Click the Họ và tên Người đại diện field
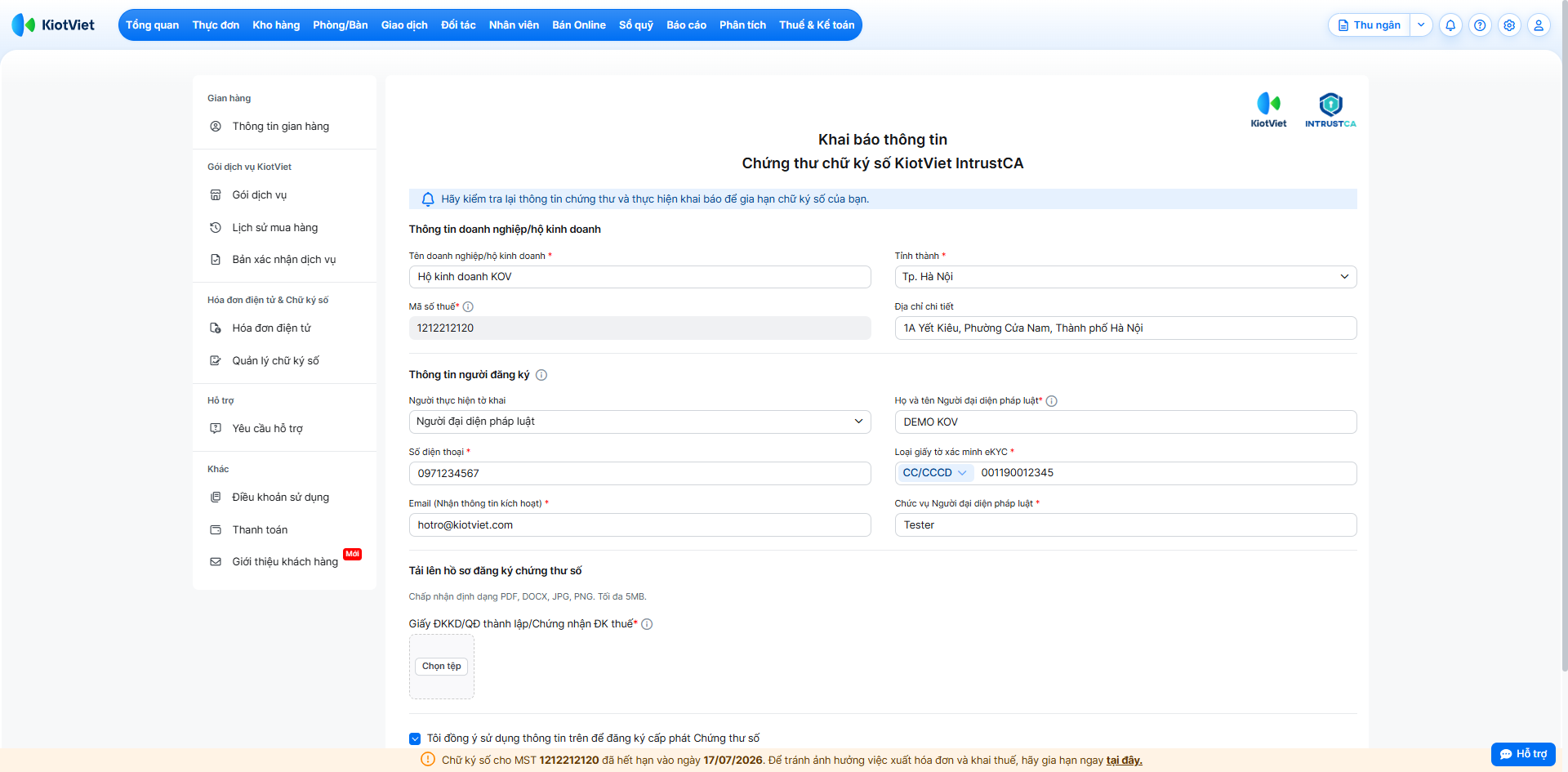Image resolution: width=1568 pixels, height=772 pixels. [1125, 422]
